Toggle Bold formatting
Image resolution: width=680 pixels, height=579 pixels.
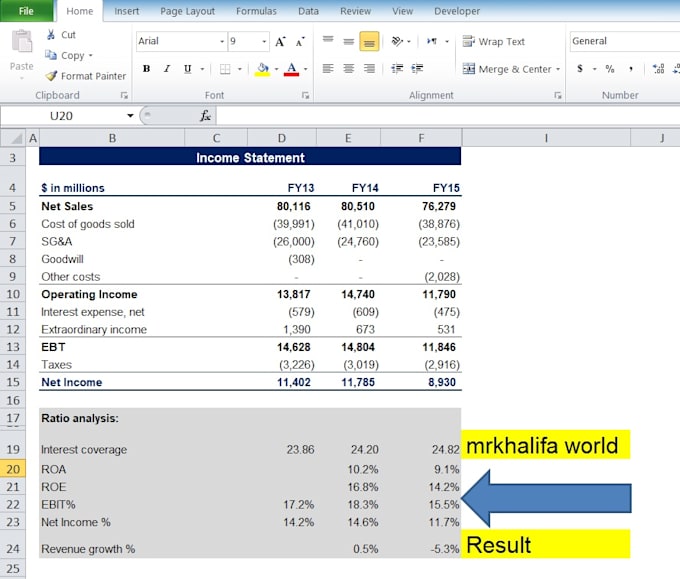(147, 69)
